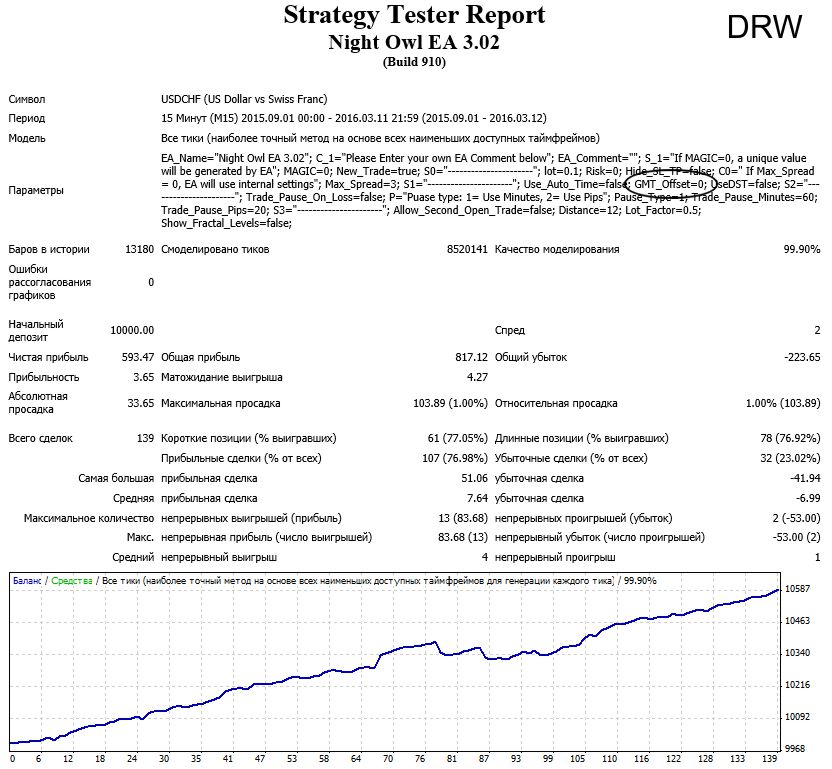Select the consecutive loss value '-53.00 (2)'
The image size is (832, 769).
pyautogui.click(x=796, y=538)
